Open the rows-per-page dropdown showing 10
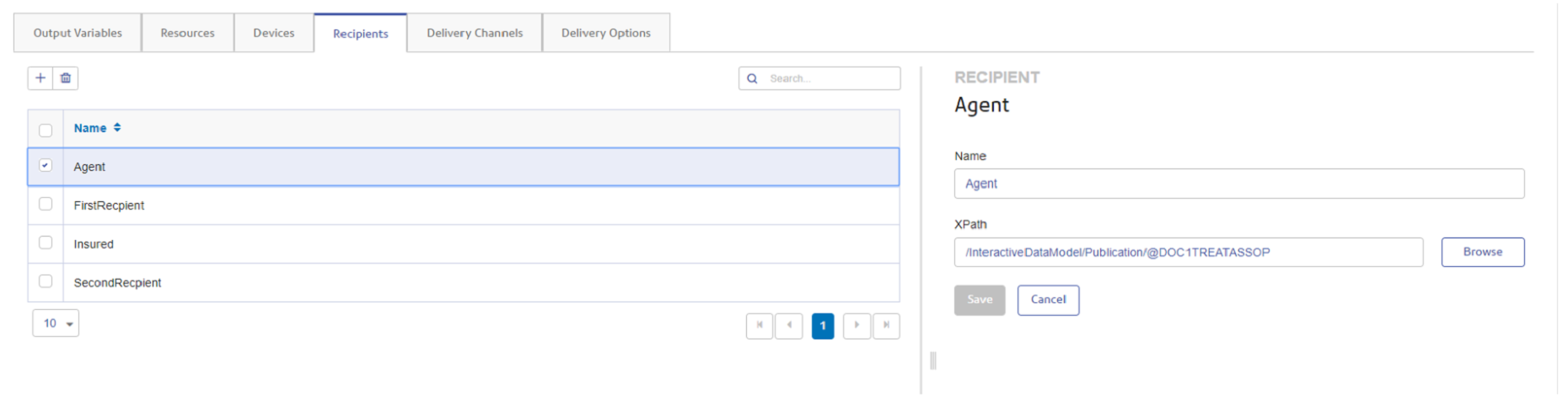Image resolution: width=1568 pixels, height=416 pixels. 56,323
